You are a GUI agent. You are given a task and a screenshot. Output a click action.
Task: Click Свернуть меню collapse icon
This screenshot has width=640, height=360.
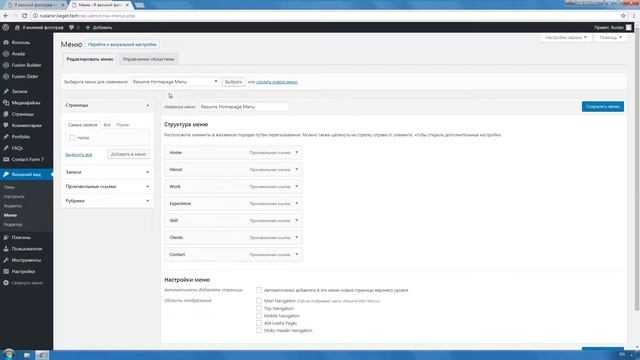pos(6,283)
